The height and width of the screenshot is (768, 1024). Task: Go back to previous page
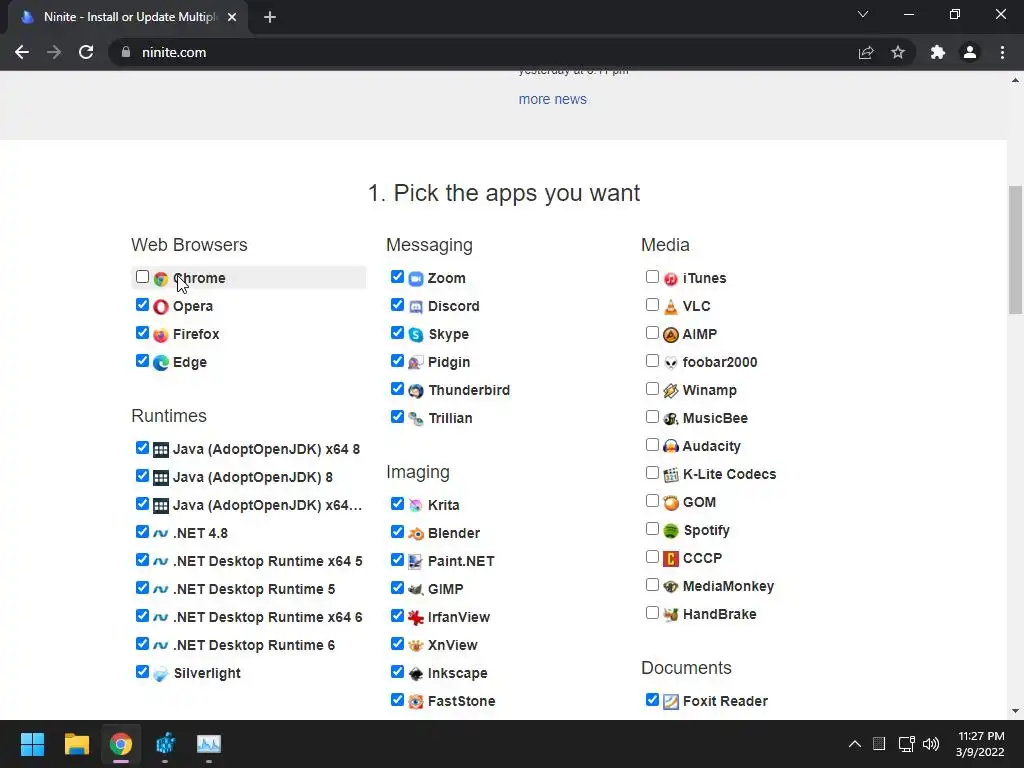[x=22, y=52]
